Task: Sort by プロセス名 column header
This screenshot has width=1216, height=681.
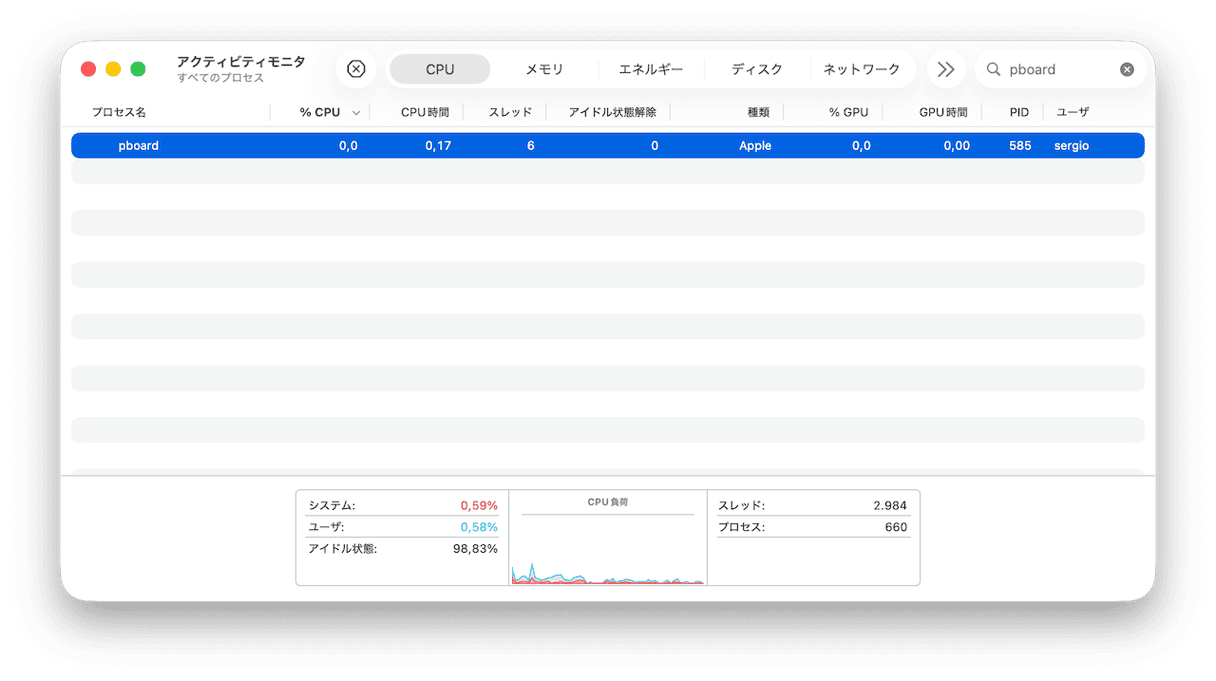Action: (x=119, y=112)
